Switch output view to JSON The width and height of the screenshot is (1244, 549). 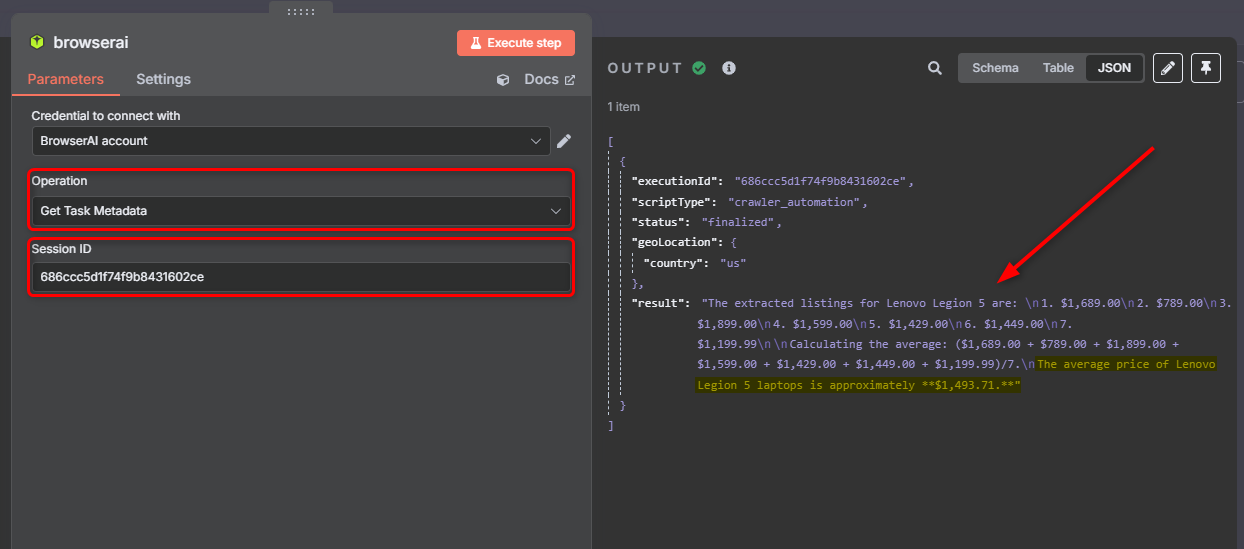tap(1115, 68)
